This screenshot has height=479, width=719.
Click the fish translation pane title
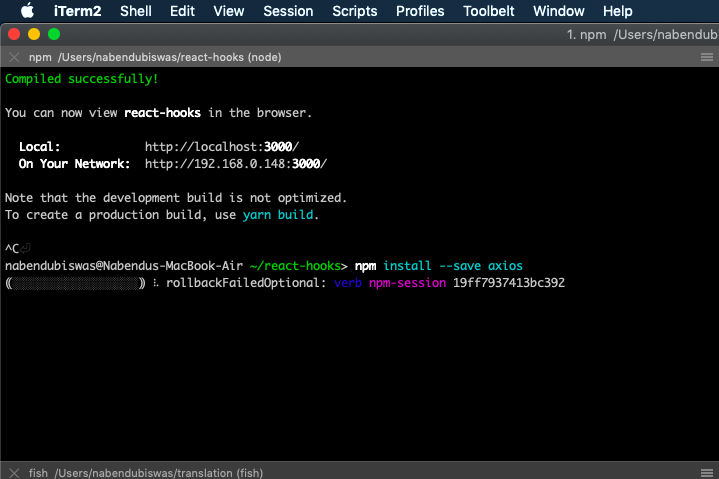(146, 473)
